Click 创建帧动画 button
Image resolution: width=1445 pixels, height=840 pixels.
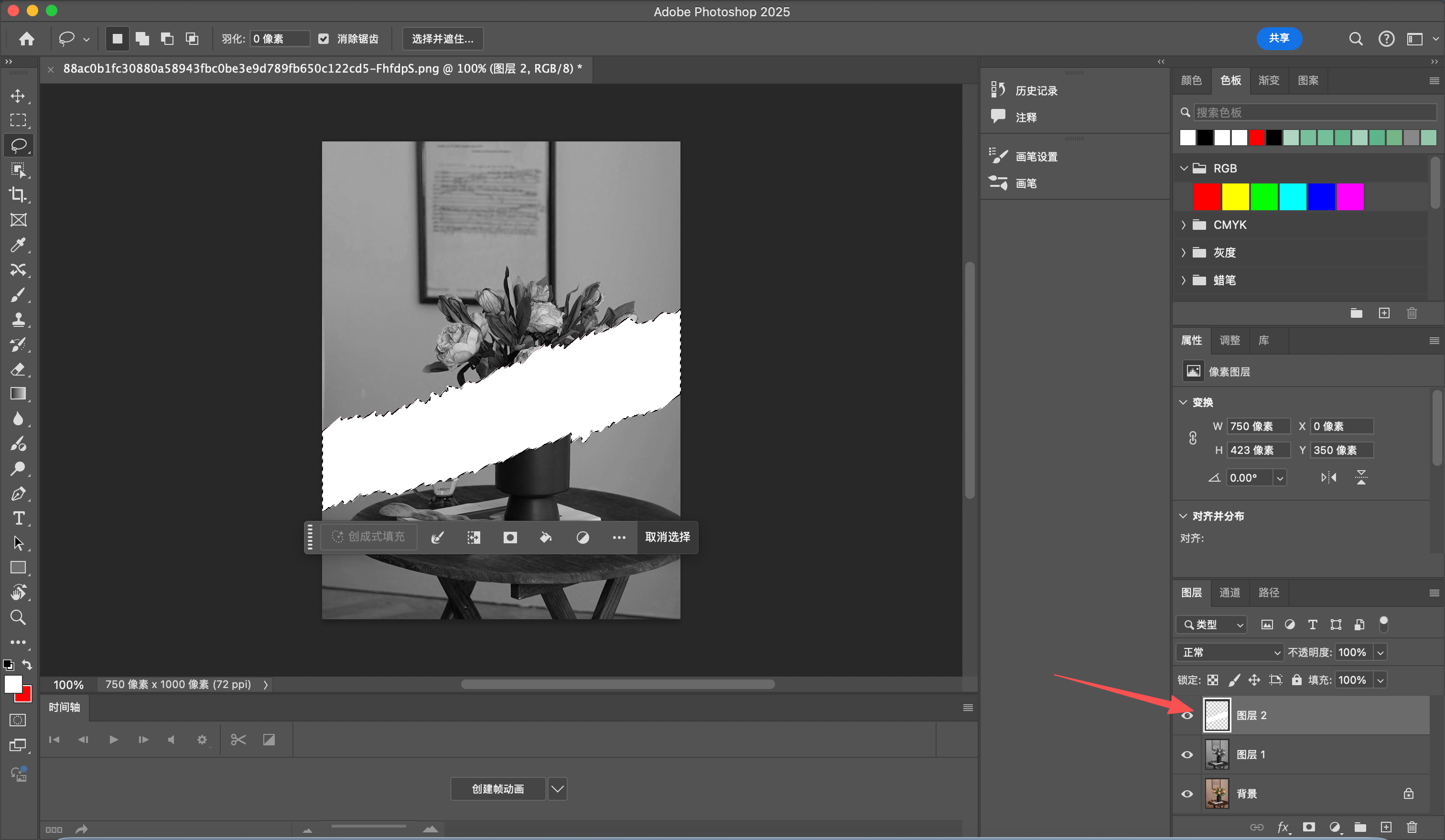point(498,789)
